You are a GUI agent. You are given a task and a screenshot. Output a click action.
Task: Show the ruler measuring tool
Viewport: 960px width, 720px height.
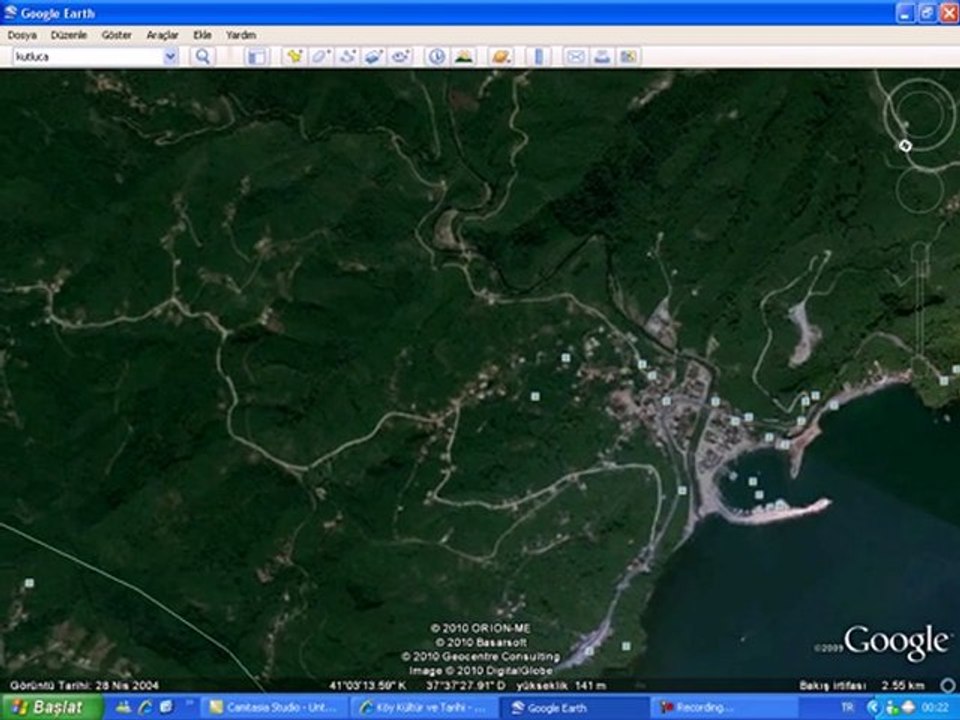pos(538,56)
